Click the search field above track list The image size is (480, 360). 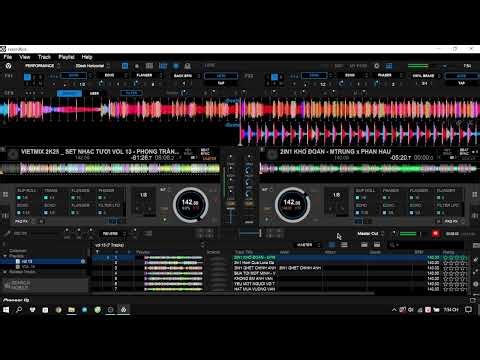point(426,245)
